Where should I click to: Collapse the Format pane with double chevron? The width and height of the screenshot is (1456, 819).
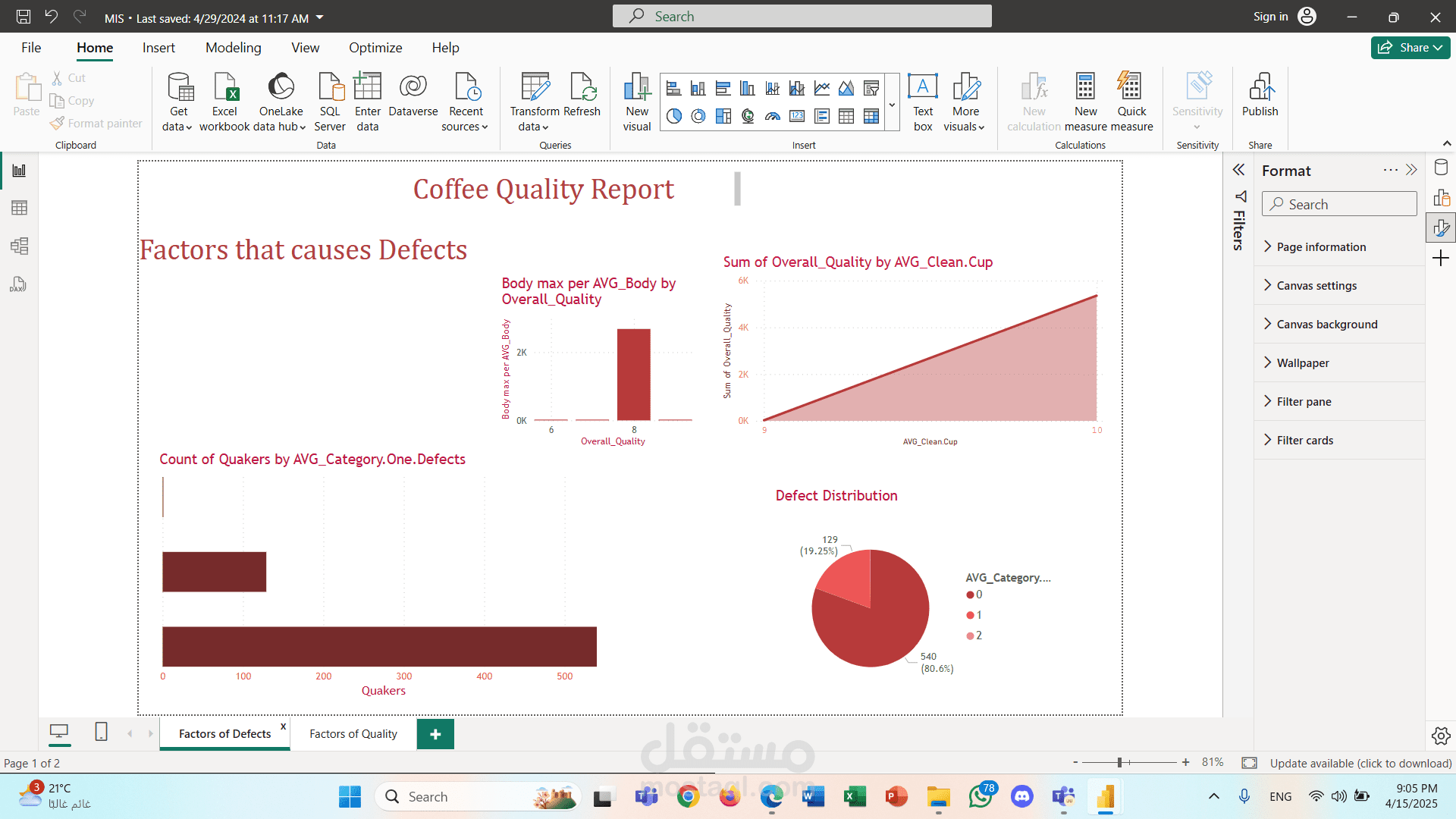(1411, 170)
